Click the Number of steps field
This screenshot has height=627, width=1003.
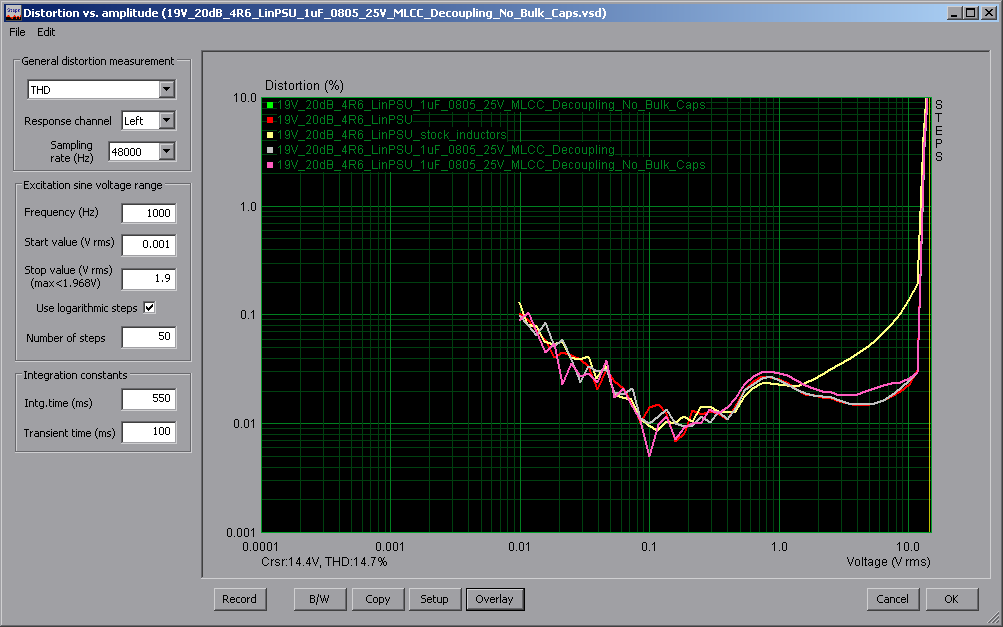(x=148, y=338)
